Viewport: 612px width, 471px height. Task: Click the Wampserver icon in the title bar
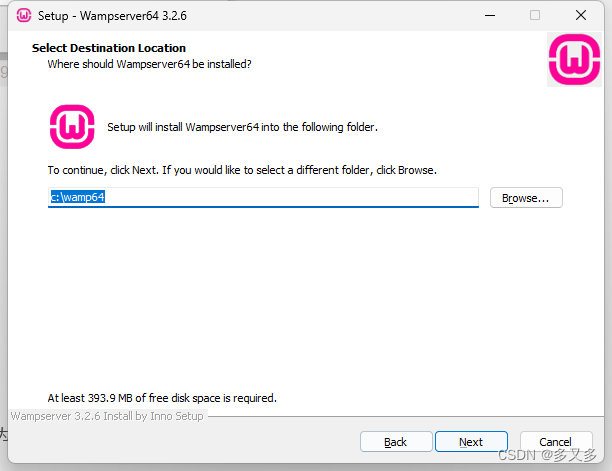[x=24, y=16]
